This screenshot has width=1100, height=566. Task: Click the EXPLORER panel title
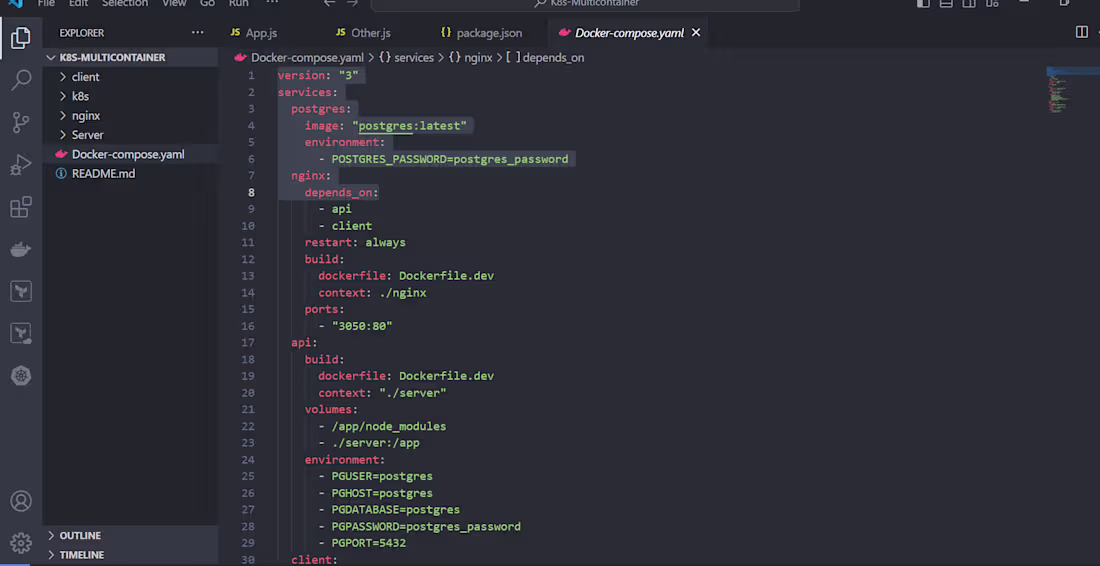pos(81,33)
